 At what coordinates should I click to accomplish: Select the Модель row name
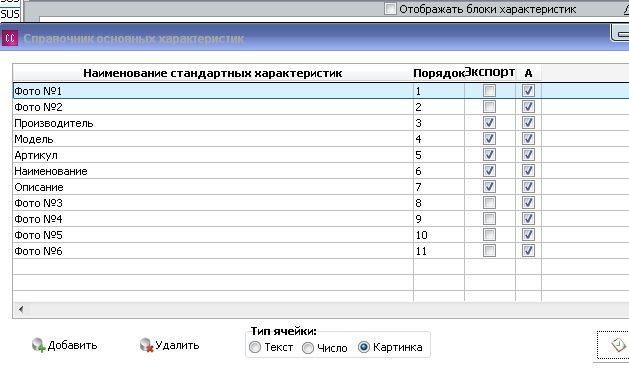34,139
